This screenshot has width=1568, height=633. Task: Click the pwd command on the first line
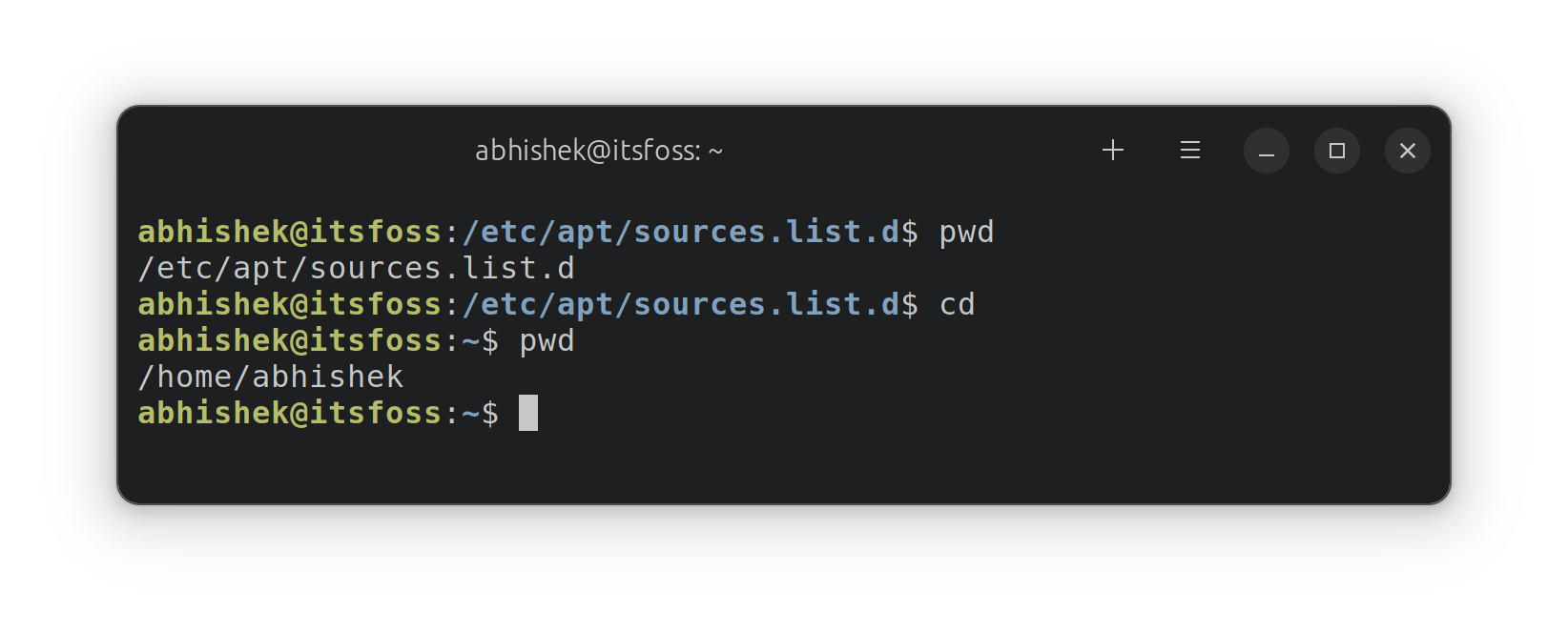(966, 233)
